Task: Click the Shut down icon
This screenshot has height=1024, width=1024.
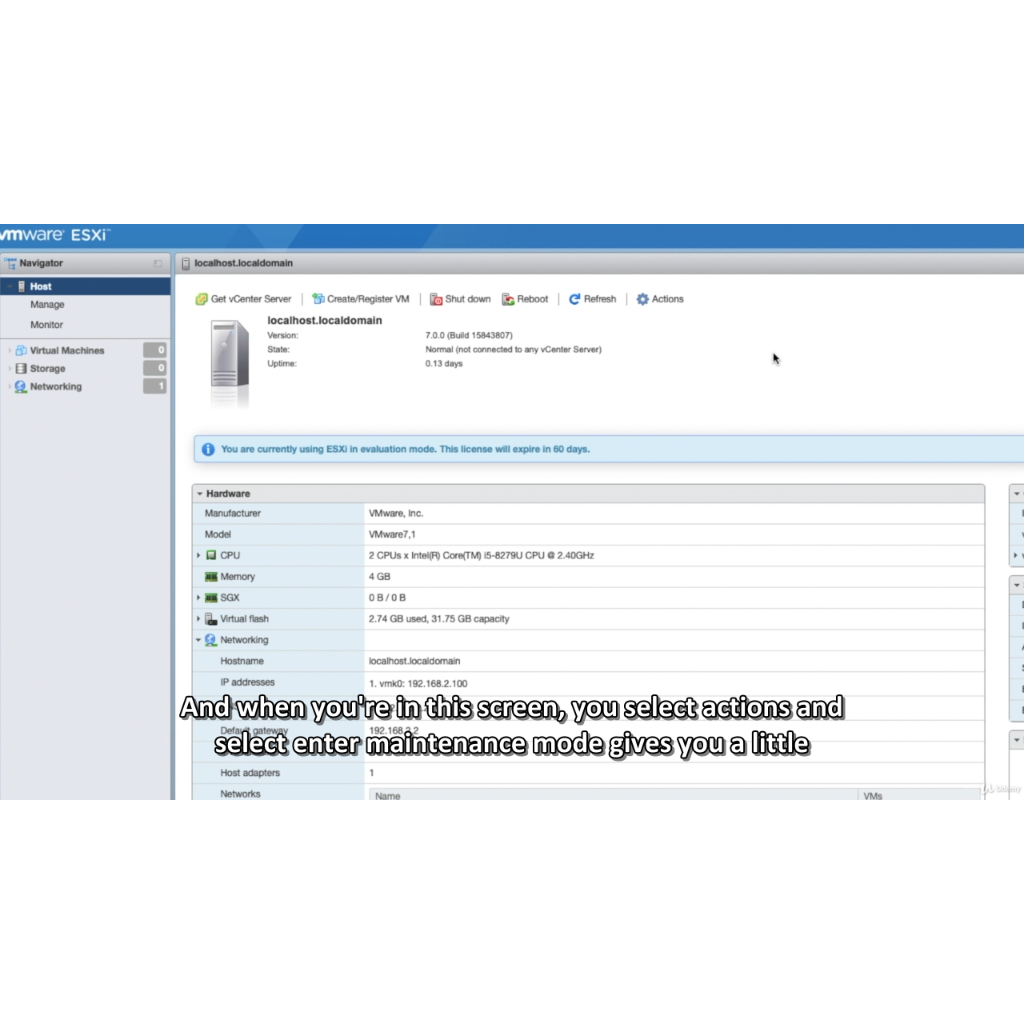Action: tap(436, 299)
